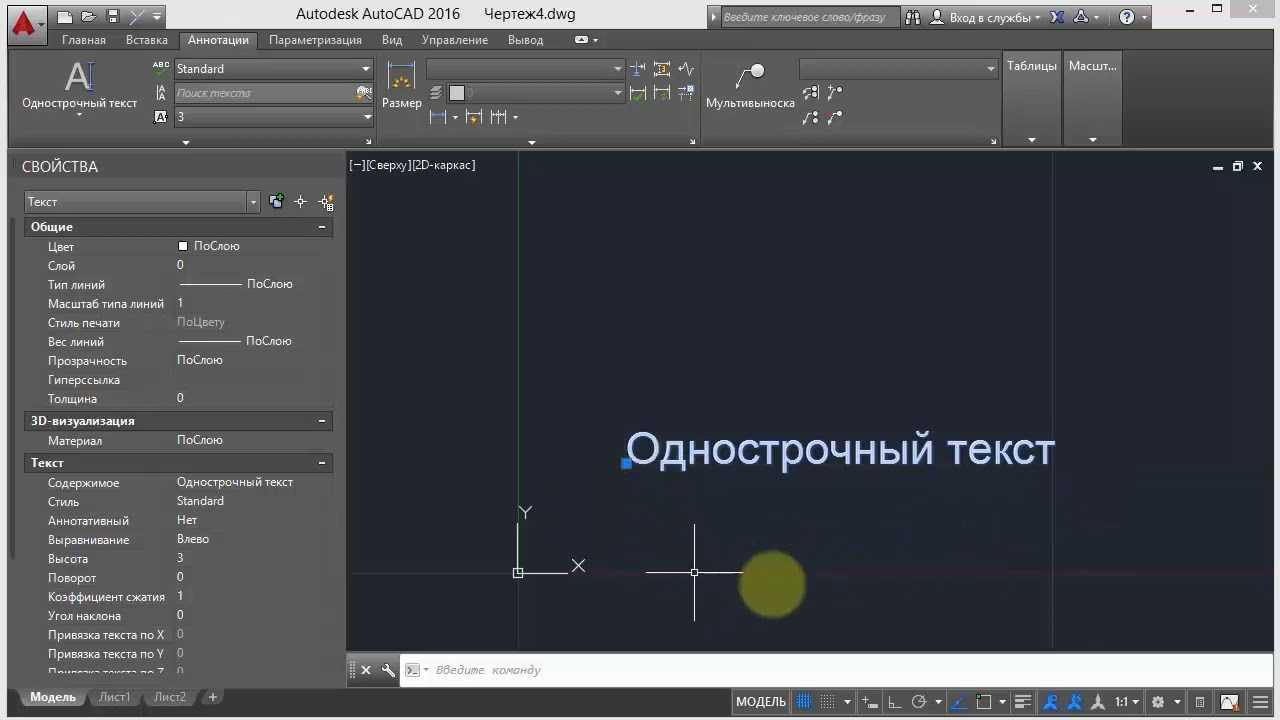Screen dimensions: 1280x720
Task: Click the annotation monitor icon in status bar
Action: pyautogui.click(x=1200, y=702)
